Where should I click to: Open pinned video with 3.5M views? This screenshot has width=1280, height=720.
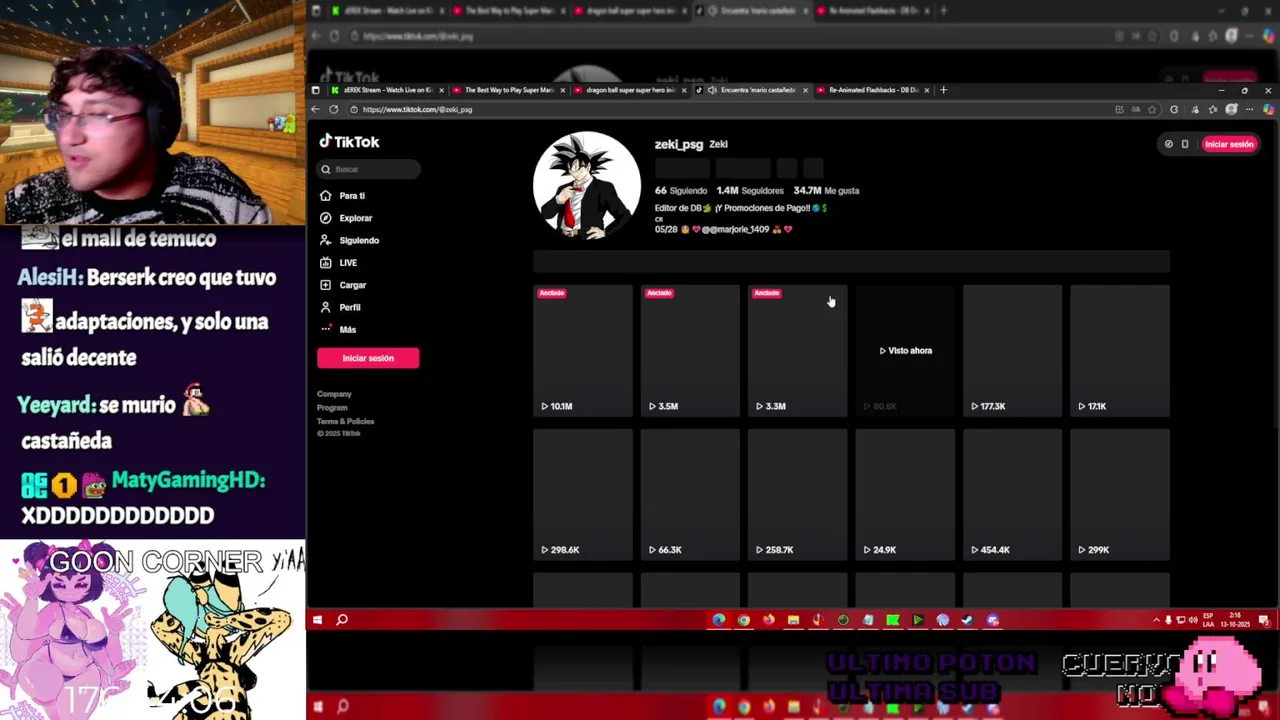[690, 350]
